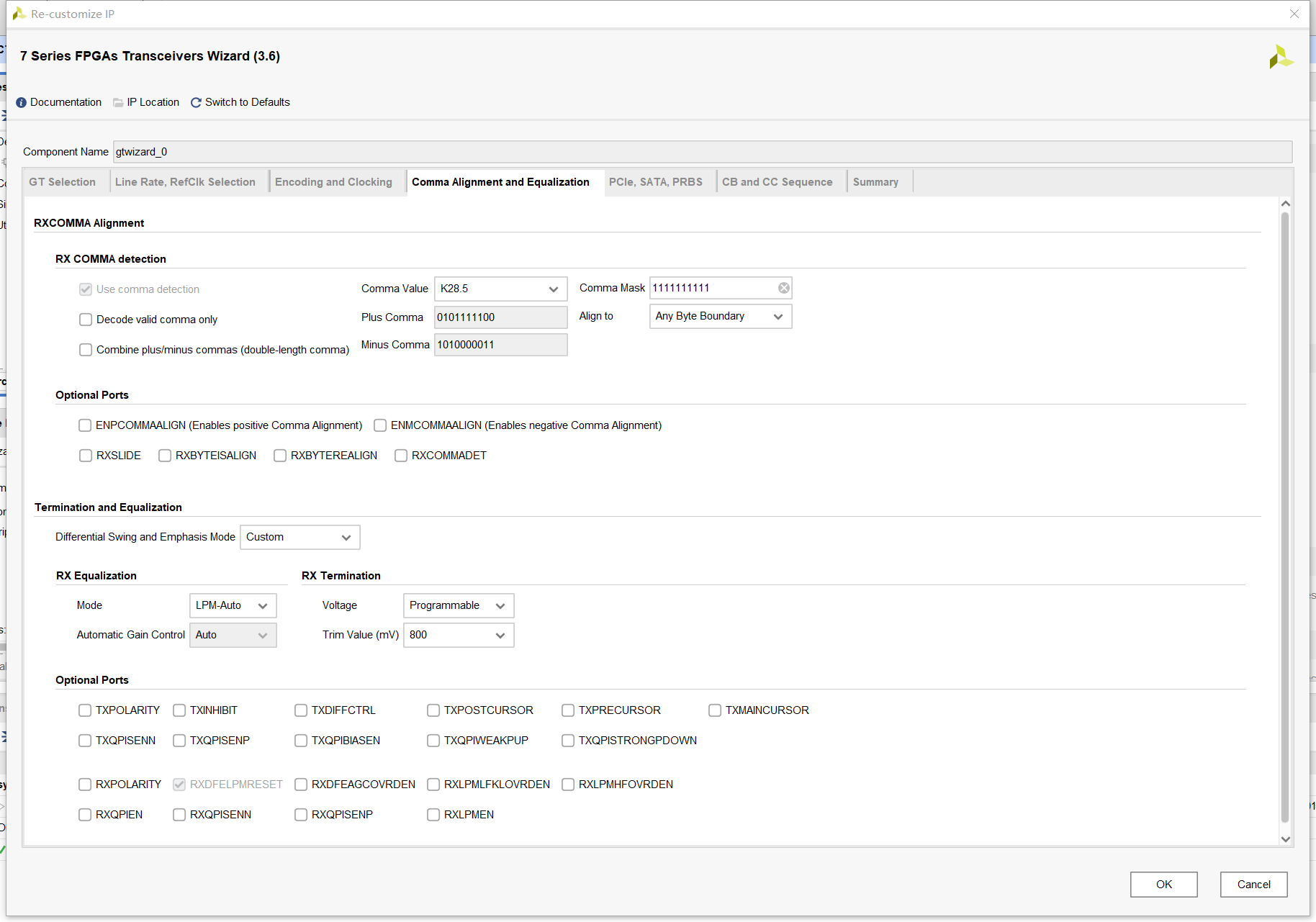Enable Combine plus/minus commas checkbox
Image resolution: width=1316 pixels, height=922 pixels.
(86, 350)
